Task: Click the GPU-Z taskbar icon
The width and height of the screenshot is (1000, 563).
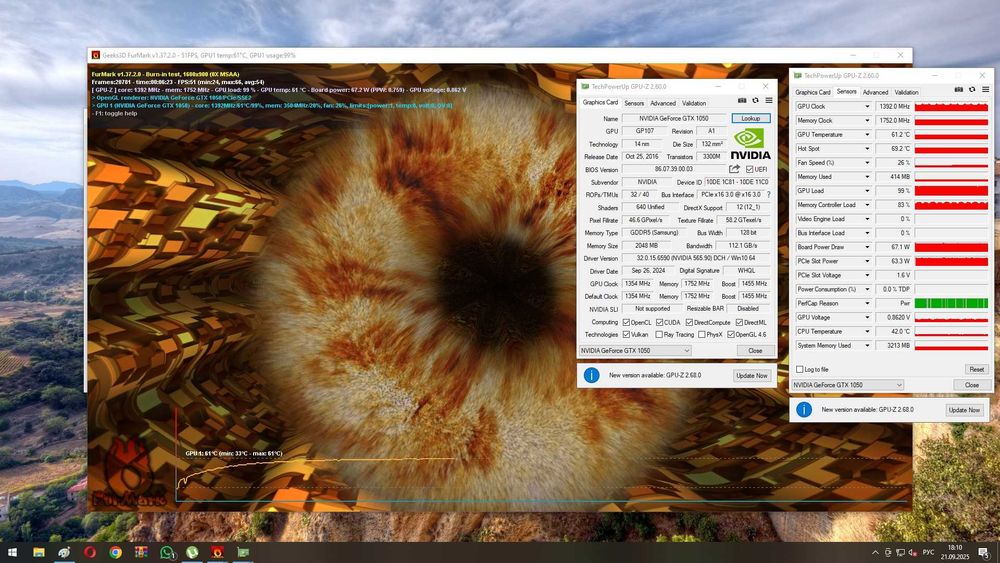Action: (243, 552)
